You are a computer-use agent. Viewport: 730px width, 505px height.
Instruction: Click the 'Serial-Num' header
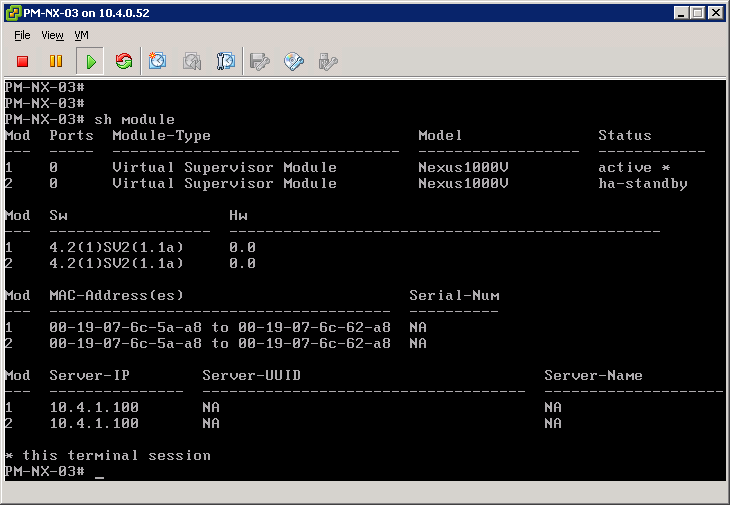454,296
